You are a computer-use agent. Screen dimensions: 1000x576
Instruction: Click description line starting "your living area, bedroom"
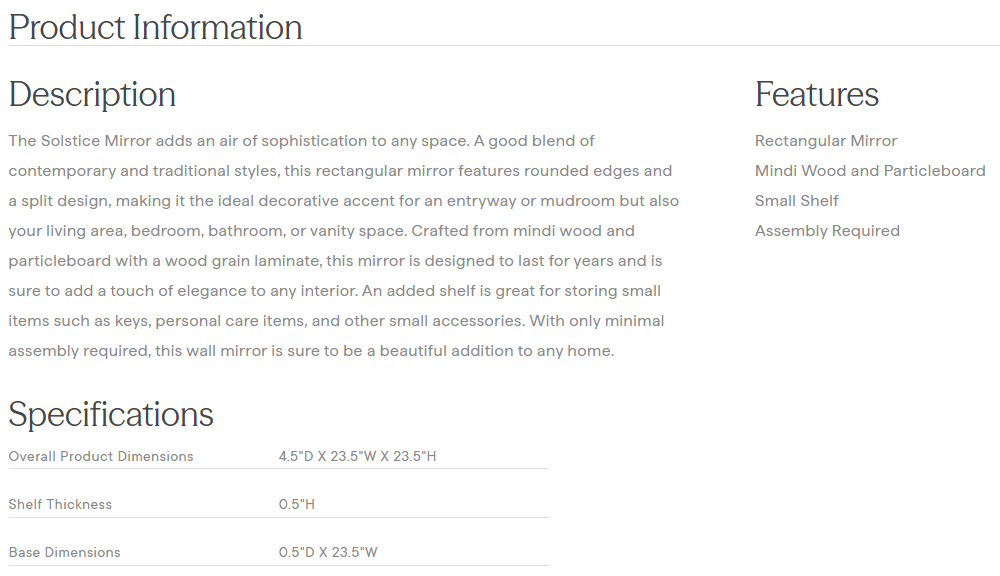pos(321,231)
